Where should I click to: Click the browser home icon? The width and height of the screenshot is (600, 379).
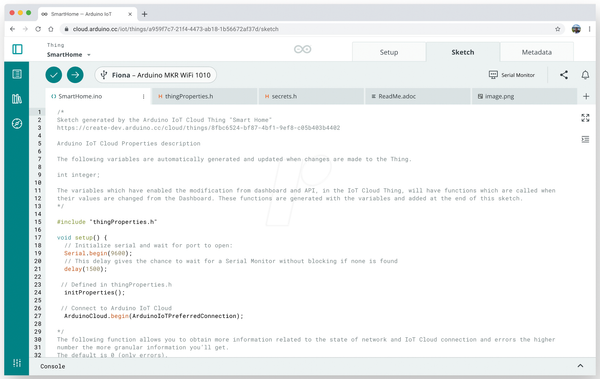pos(51,29)
